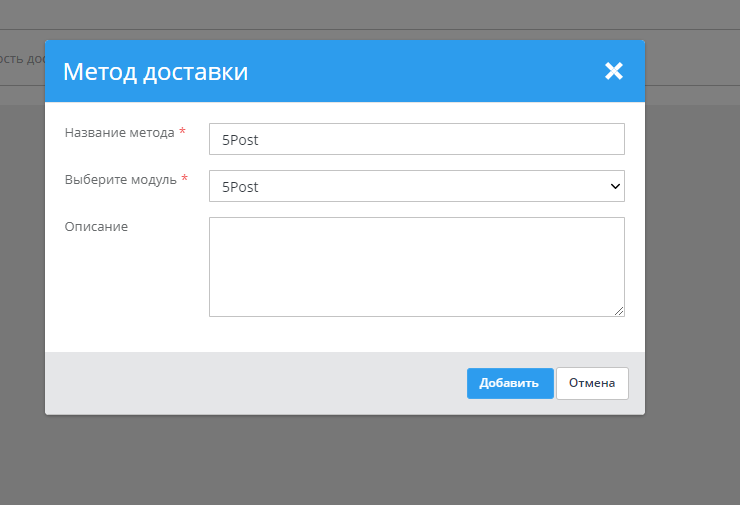Click the Описание label
Viewport: 740px width, 505px height.
(x=96, y=226)
